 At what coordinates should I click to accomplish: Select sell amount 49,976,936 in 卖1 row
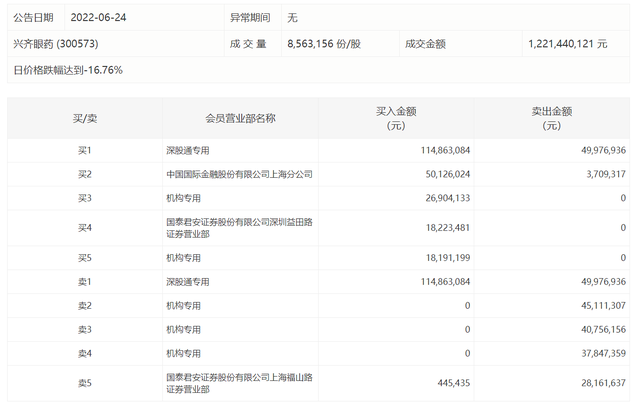click(603, 282)
